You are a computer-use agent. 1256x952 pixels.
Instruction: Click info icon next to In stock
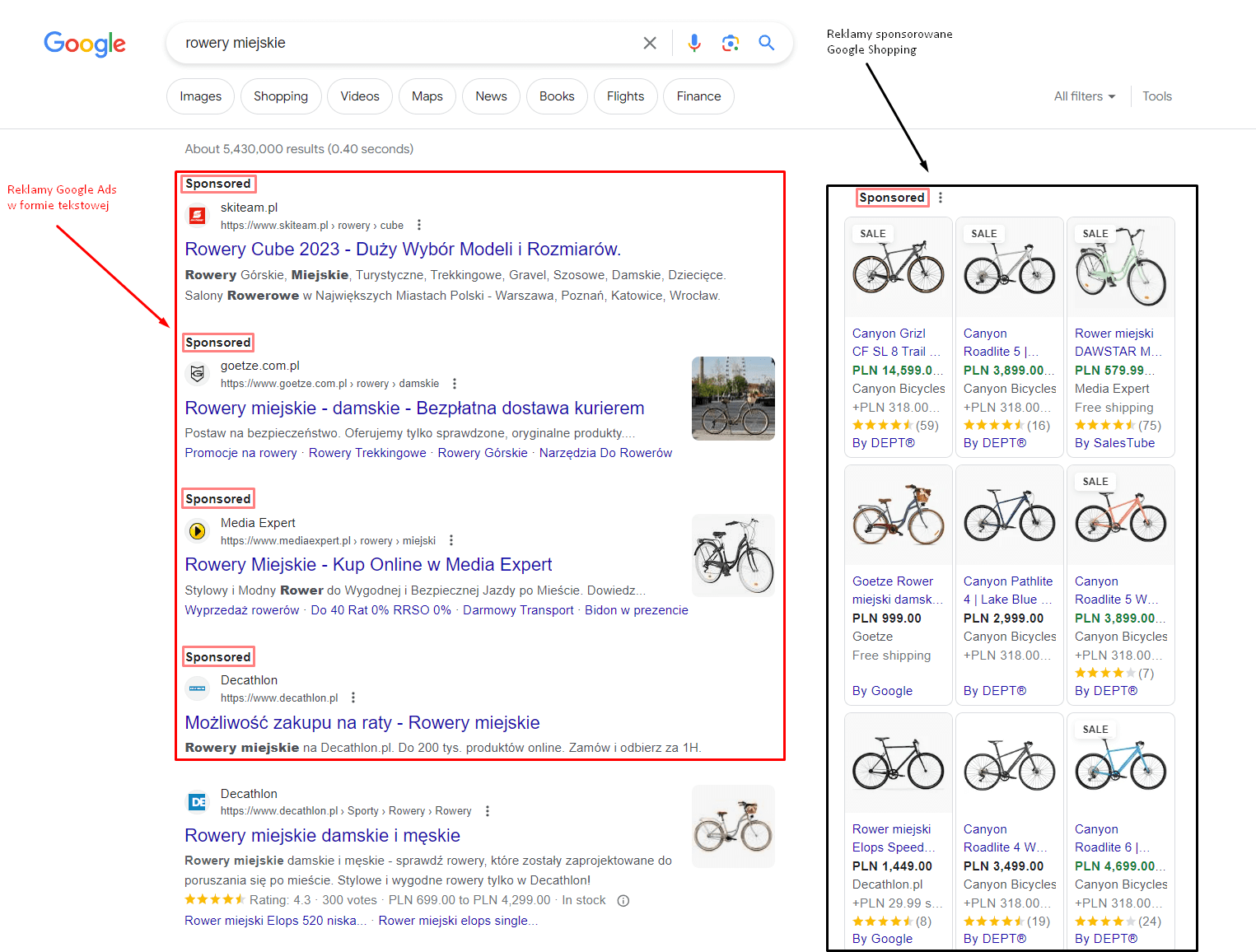click(623, 901)
